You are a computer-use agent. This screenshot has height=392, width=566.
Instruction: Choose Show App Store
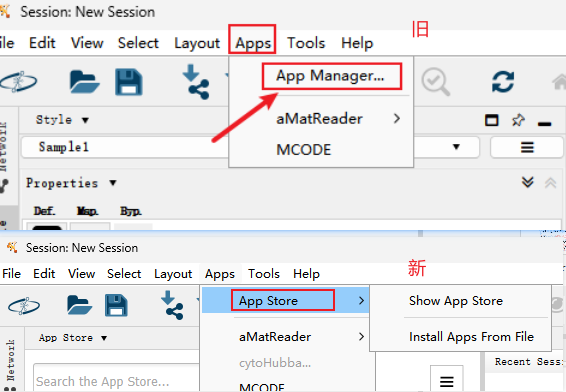point(456,301)
